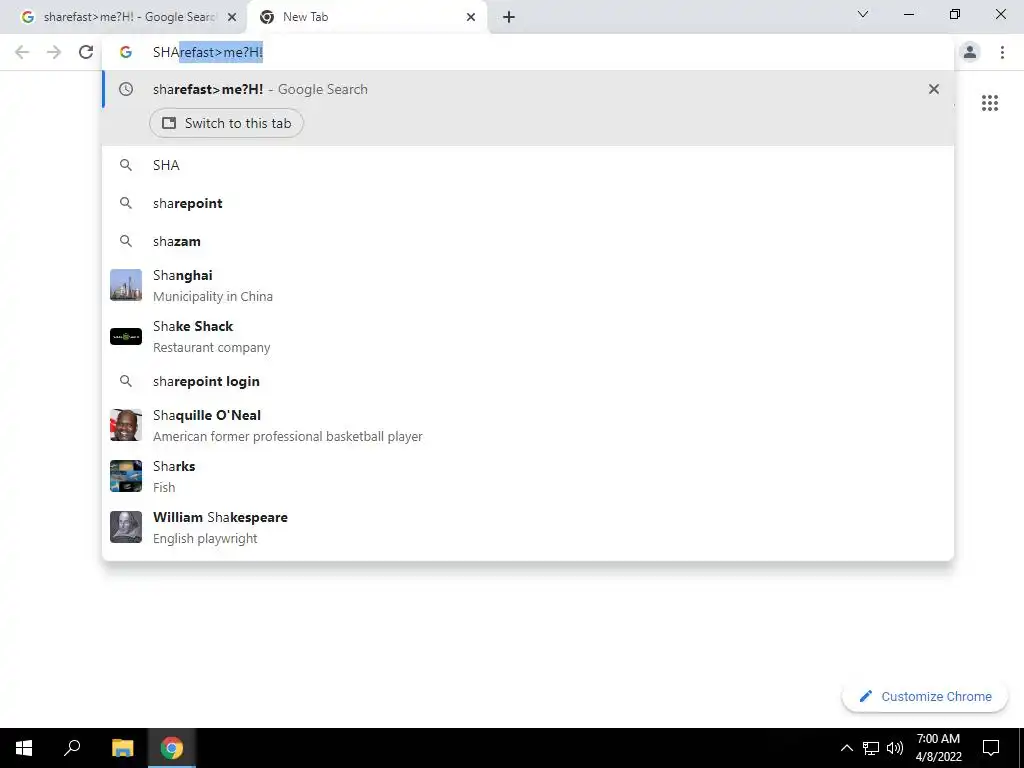Image resolution: width=1024 pixels, height=768 pixels.
Task: Click the Customize Chrome button
Action: click(x=925, y=696)
